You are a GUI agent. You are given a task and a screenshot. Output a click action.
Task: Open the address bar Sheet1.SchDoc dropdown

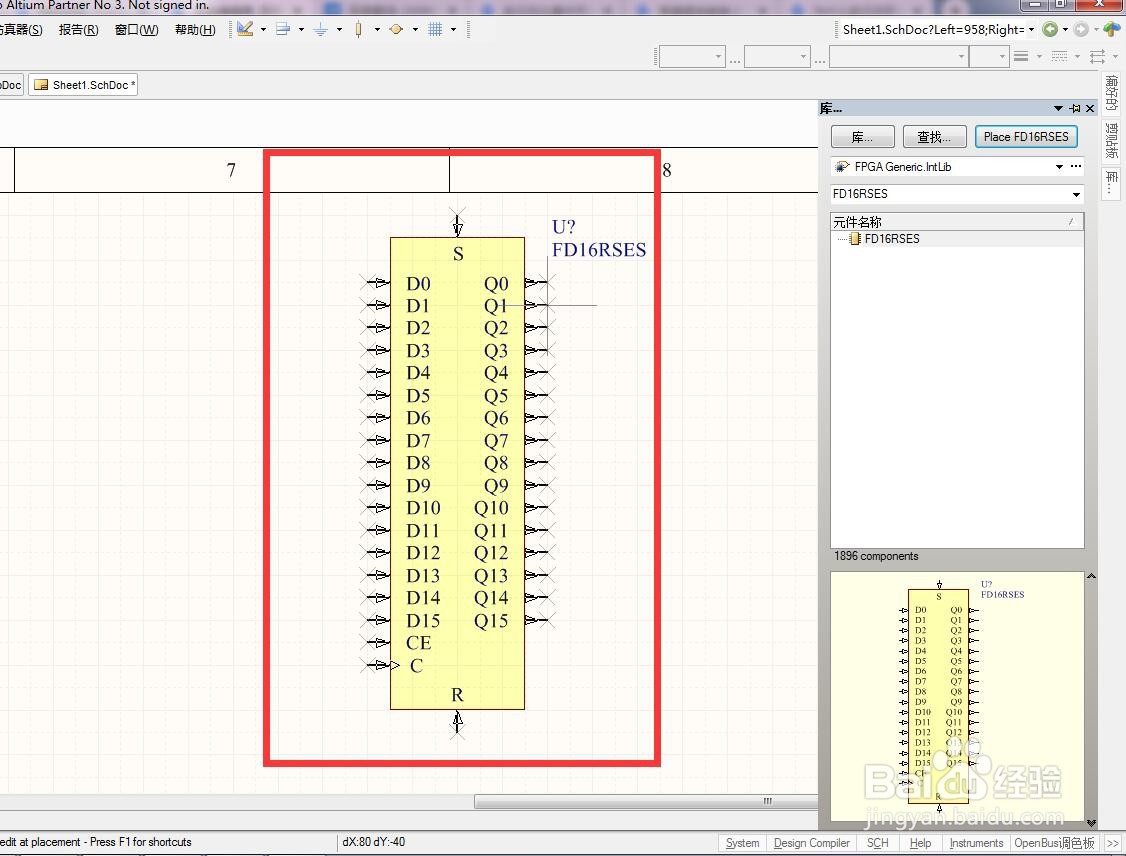click(x=1031, y=29)
